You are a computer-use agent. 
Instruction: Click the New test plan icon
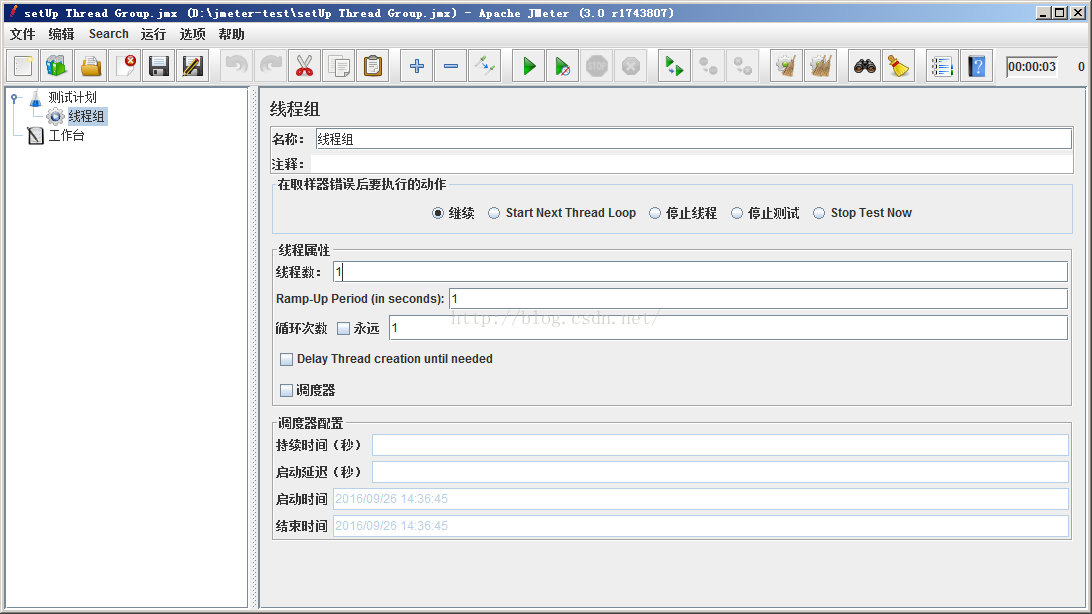click(23, 66)
